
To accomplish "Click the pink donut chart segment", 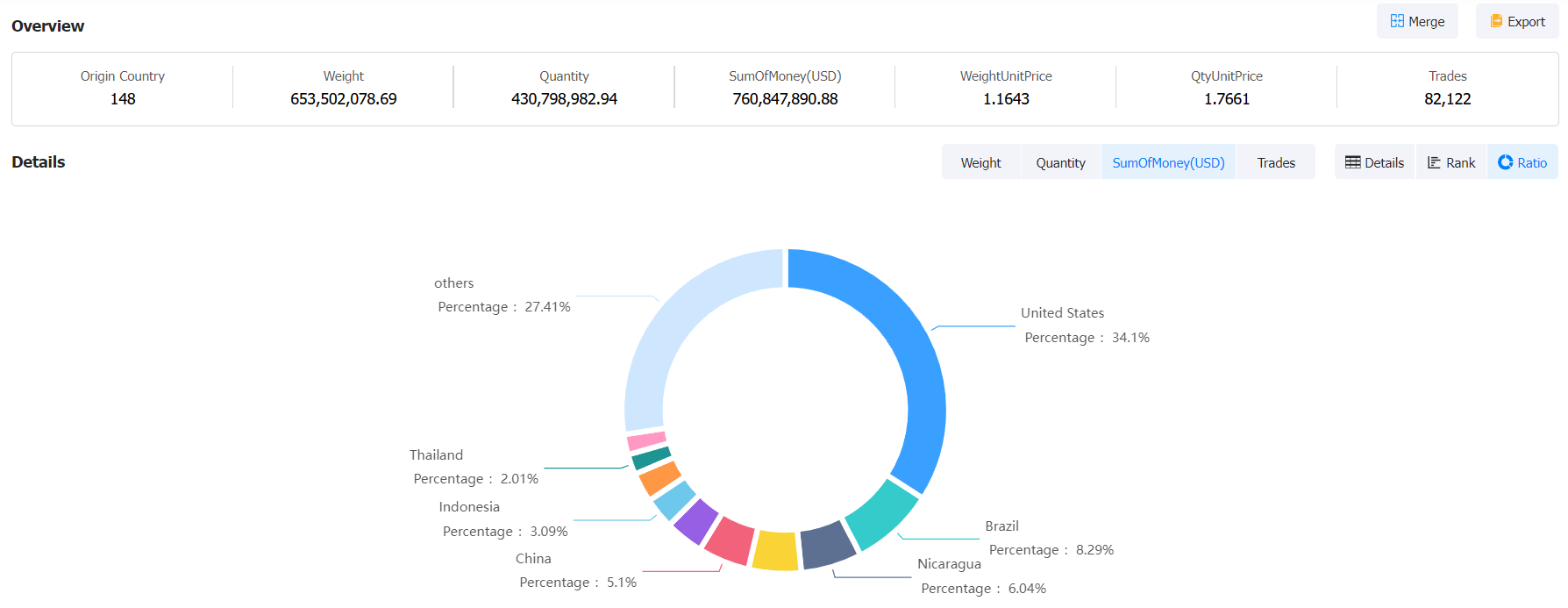I will tap(647, 440).
